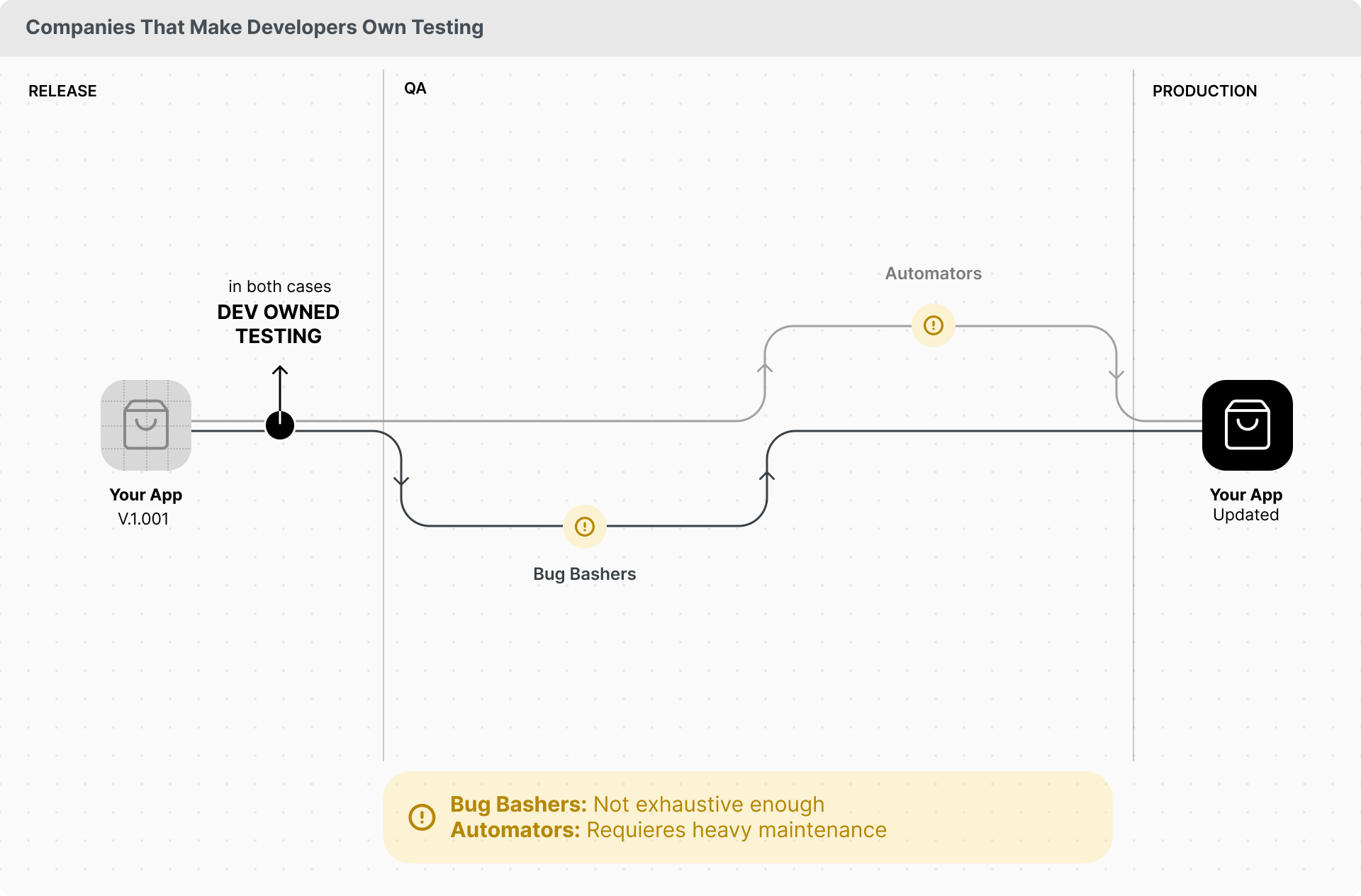The height and width of the screenshot is (896, 1361).
Task: Click the Your App V.1.001 store icon
Action: 145,425
